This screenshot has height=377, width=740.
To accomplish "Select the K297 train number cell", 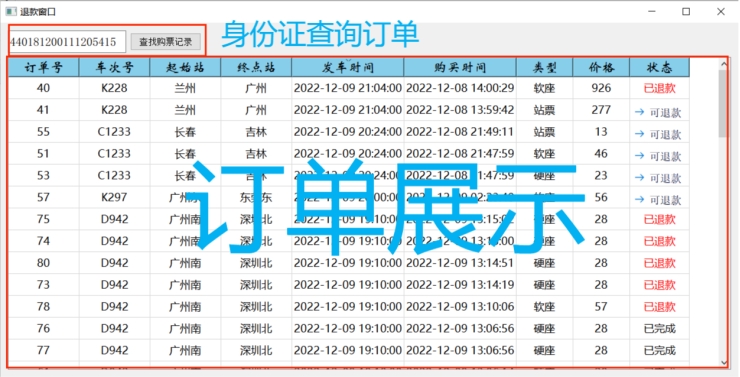I will [x=114, y=197].
